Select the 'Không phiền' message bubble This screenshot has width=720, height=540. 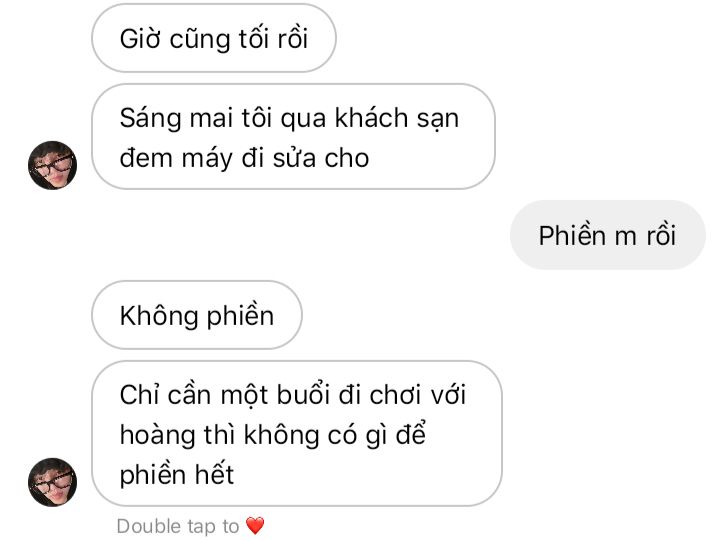click(197, 315)
